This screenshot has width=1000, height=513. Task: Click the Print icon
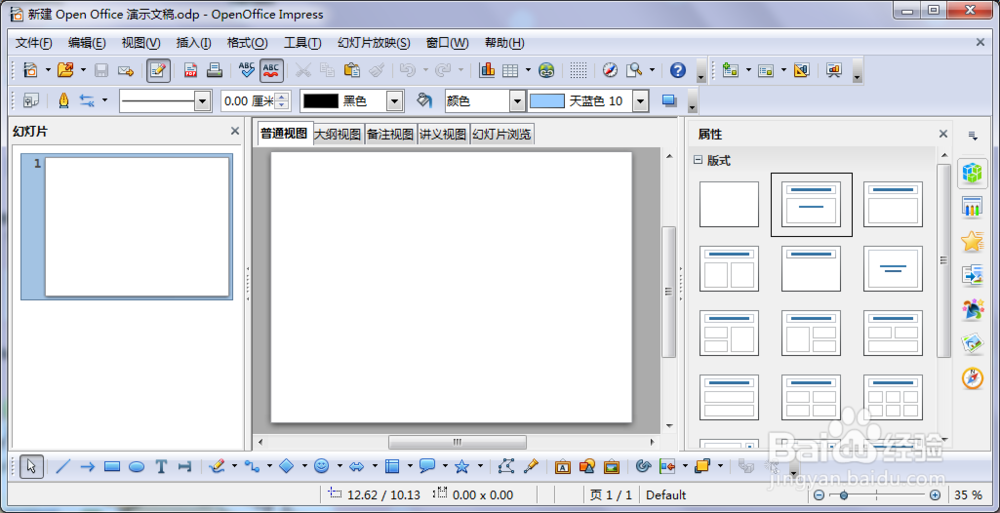215,70
